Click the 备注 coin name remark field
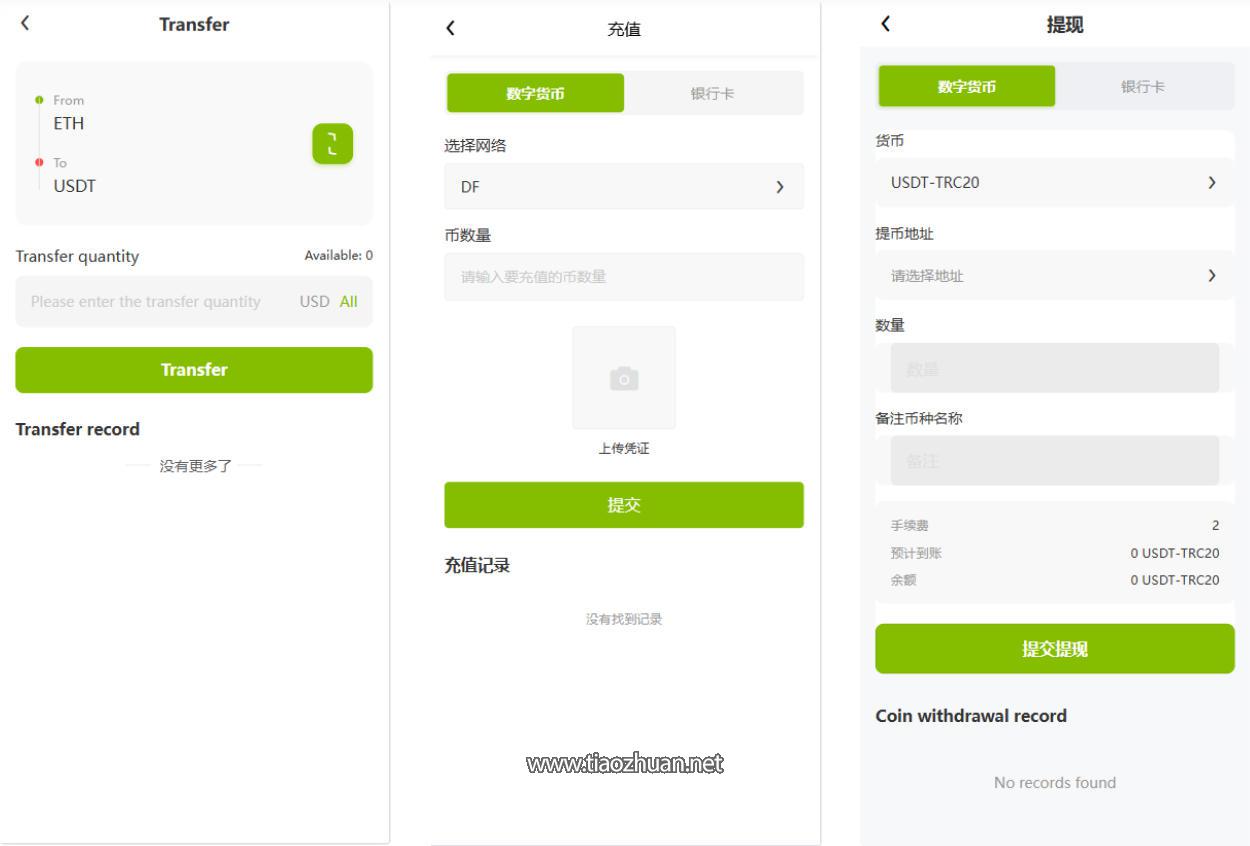Image resolution: width=1250 pixels, height=846 pixels. pos(1054,461)
